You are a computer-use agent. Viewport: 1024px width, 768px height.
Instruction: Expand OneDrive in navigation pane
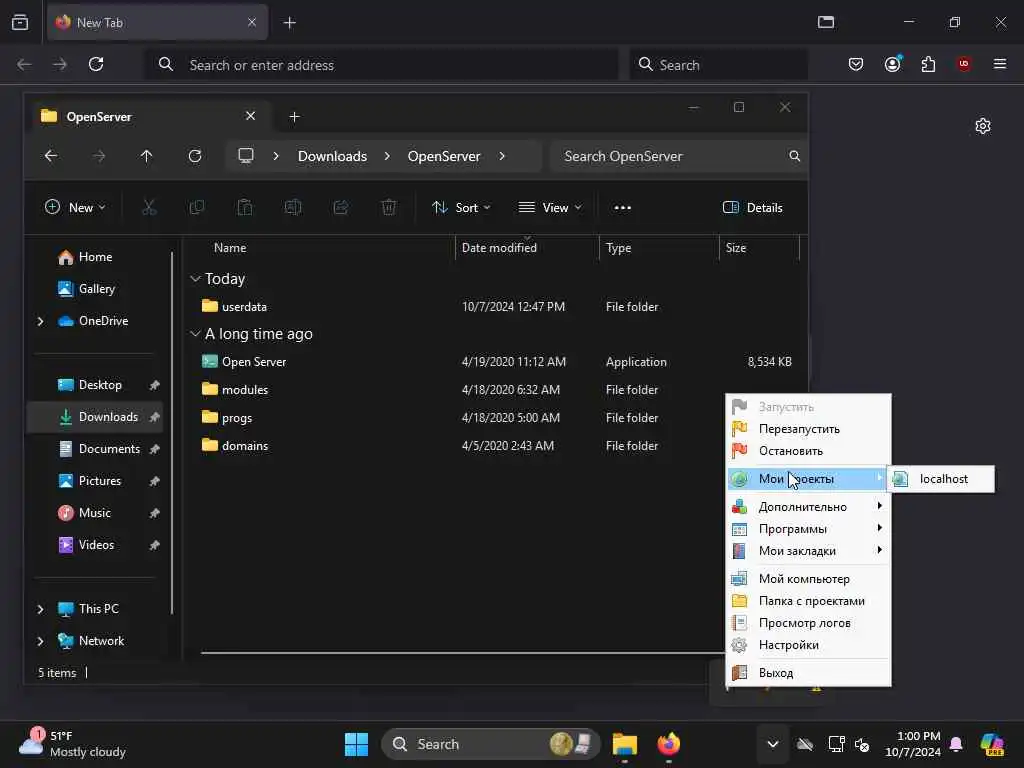(40, 321)
